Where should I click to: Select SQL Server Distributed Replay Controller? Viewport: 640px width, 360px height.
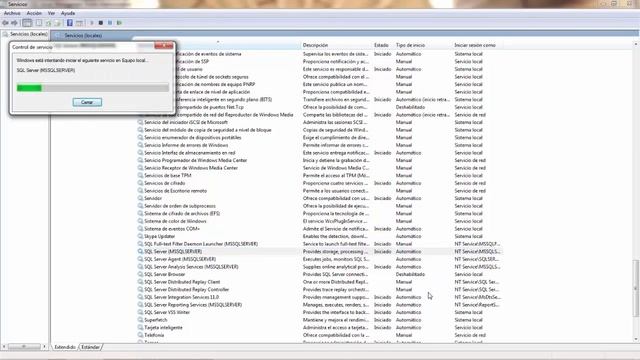[187, 290]
